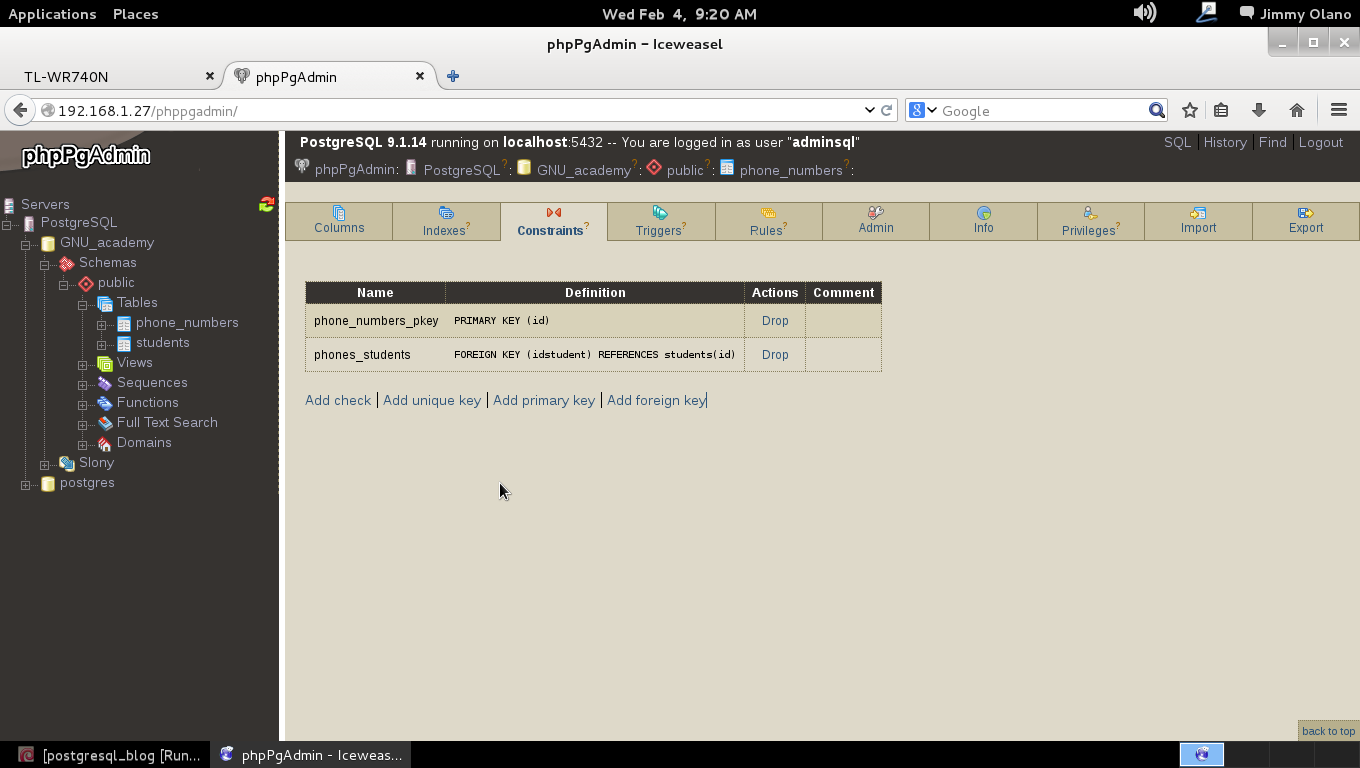Switch to the Indexes tab
This screenshot has height=768, width=1360.
(446, 222)
